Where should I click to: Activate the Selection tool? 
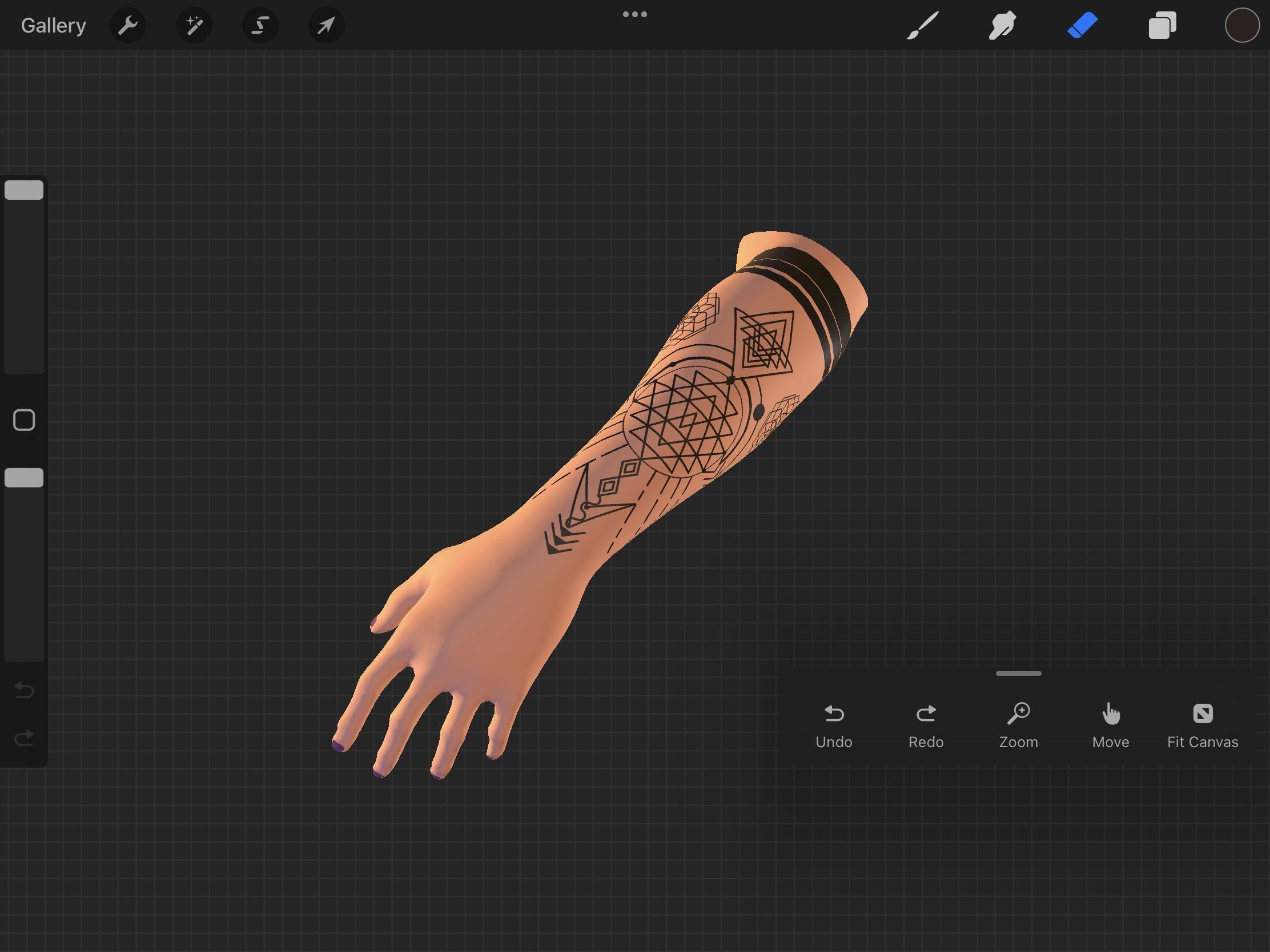tap(260, 25)
